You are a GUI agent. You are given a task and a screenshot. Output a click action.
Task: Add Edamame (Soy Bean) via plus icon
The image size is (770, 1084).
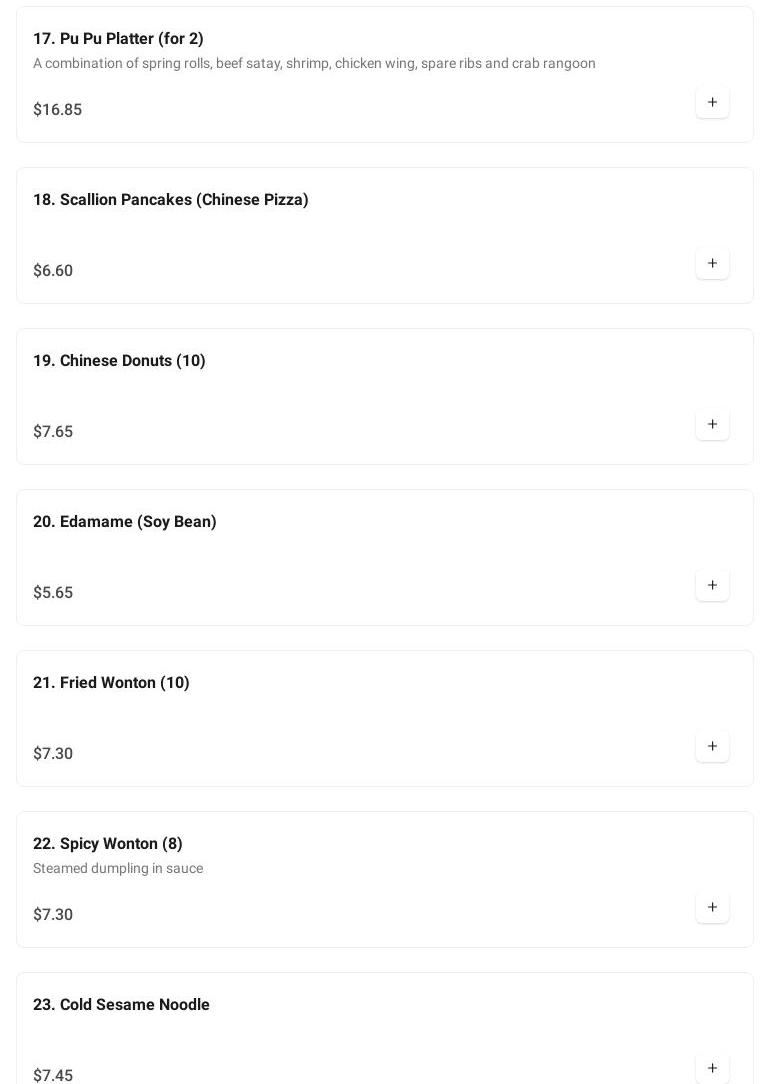712,586
